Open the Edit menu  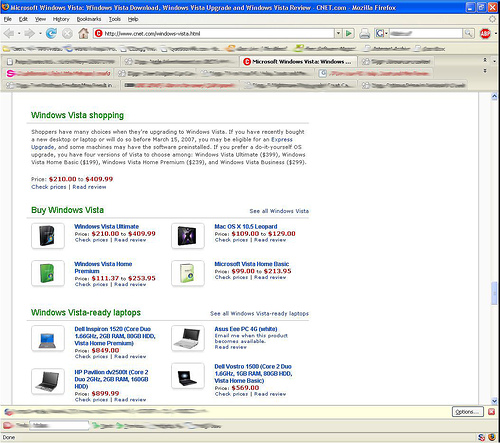23,19
